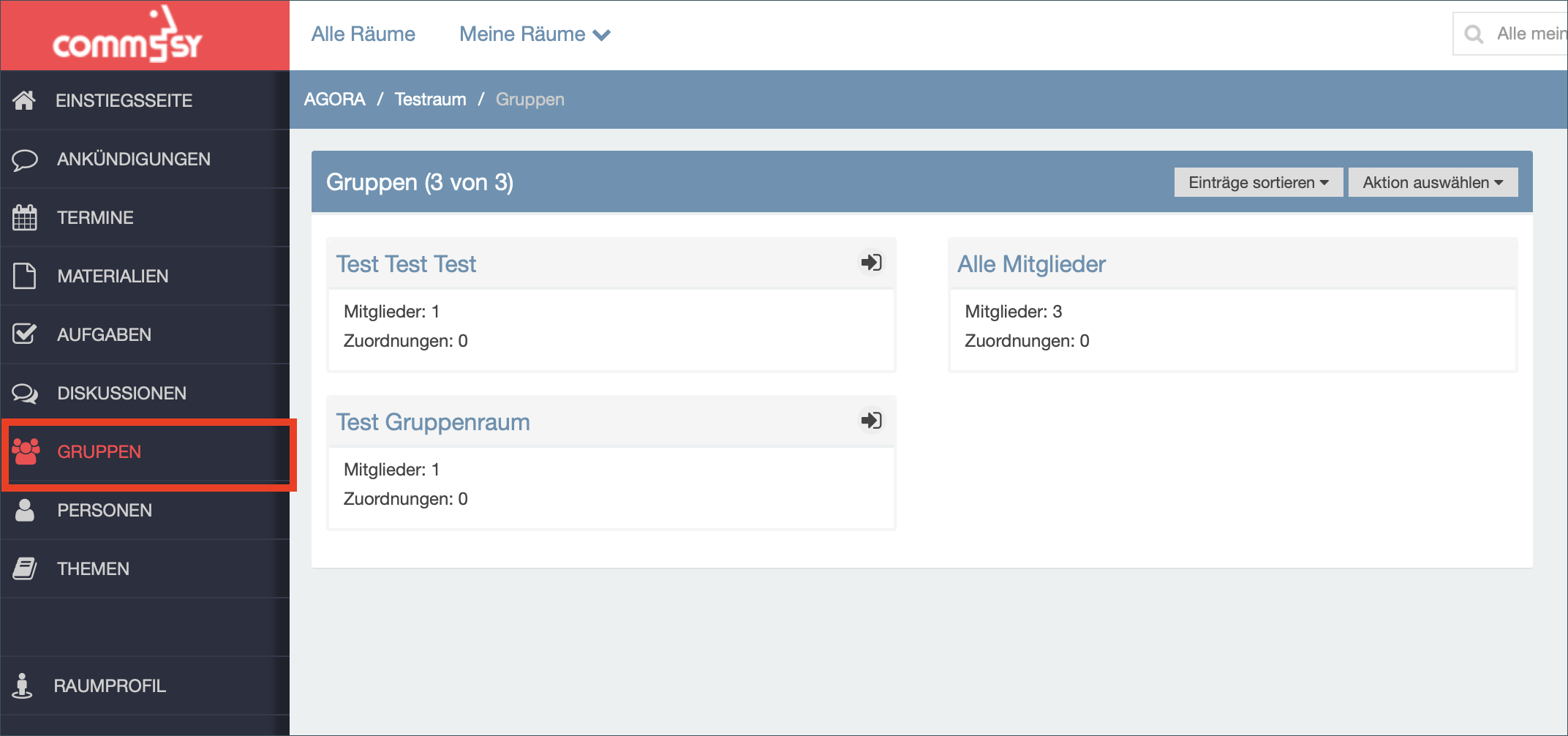Click Mitglieder: 1 in Test Test Test card

click(391, 312)
